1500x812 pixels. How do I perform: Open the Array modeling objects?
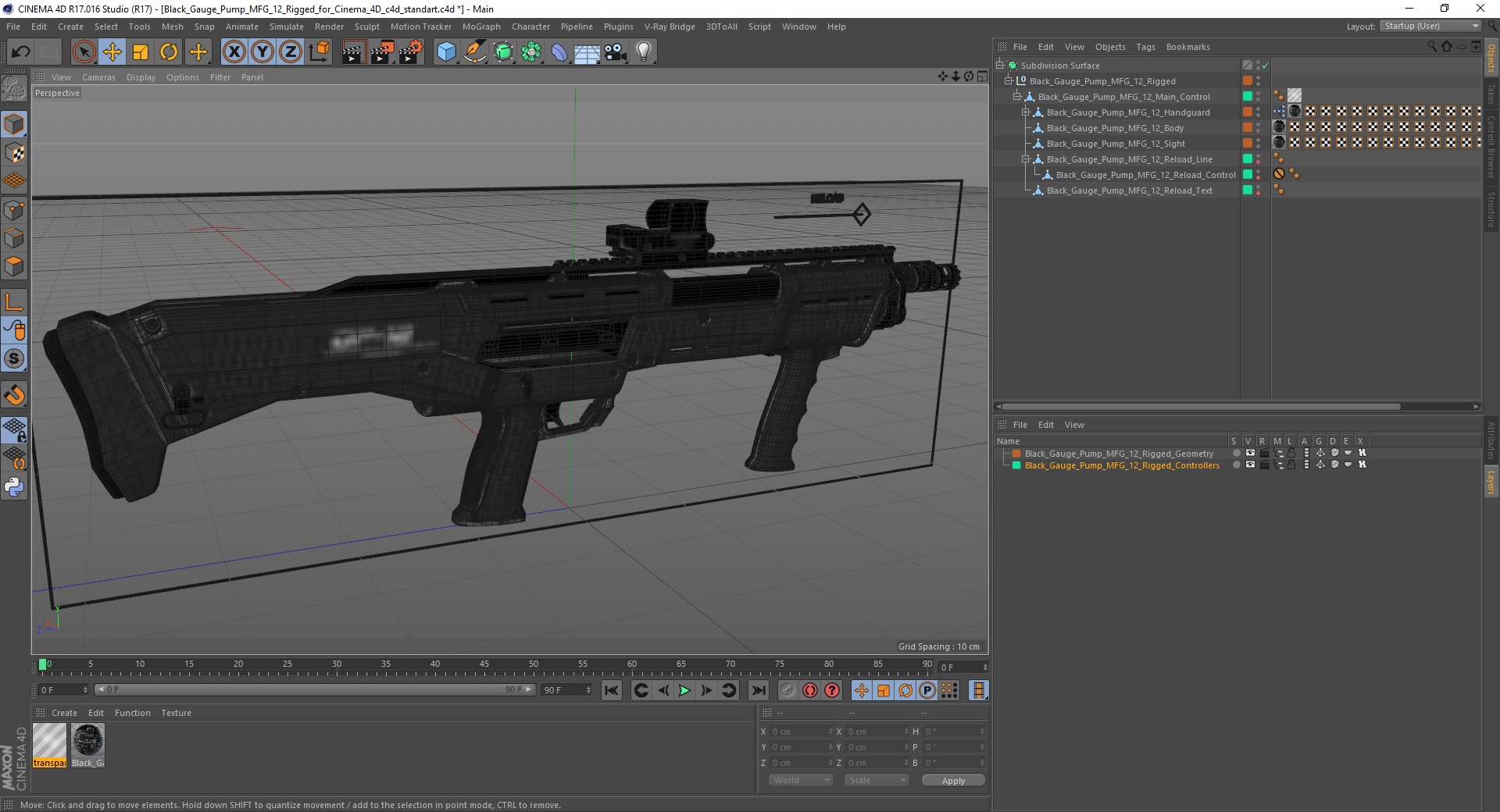point(531,52)
